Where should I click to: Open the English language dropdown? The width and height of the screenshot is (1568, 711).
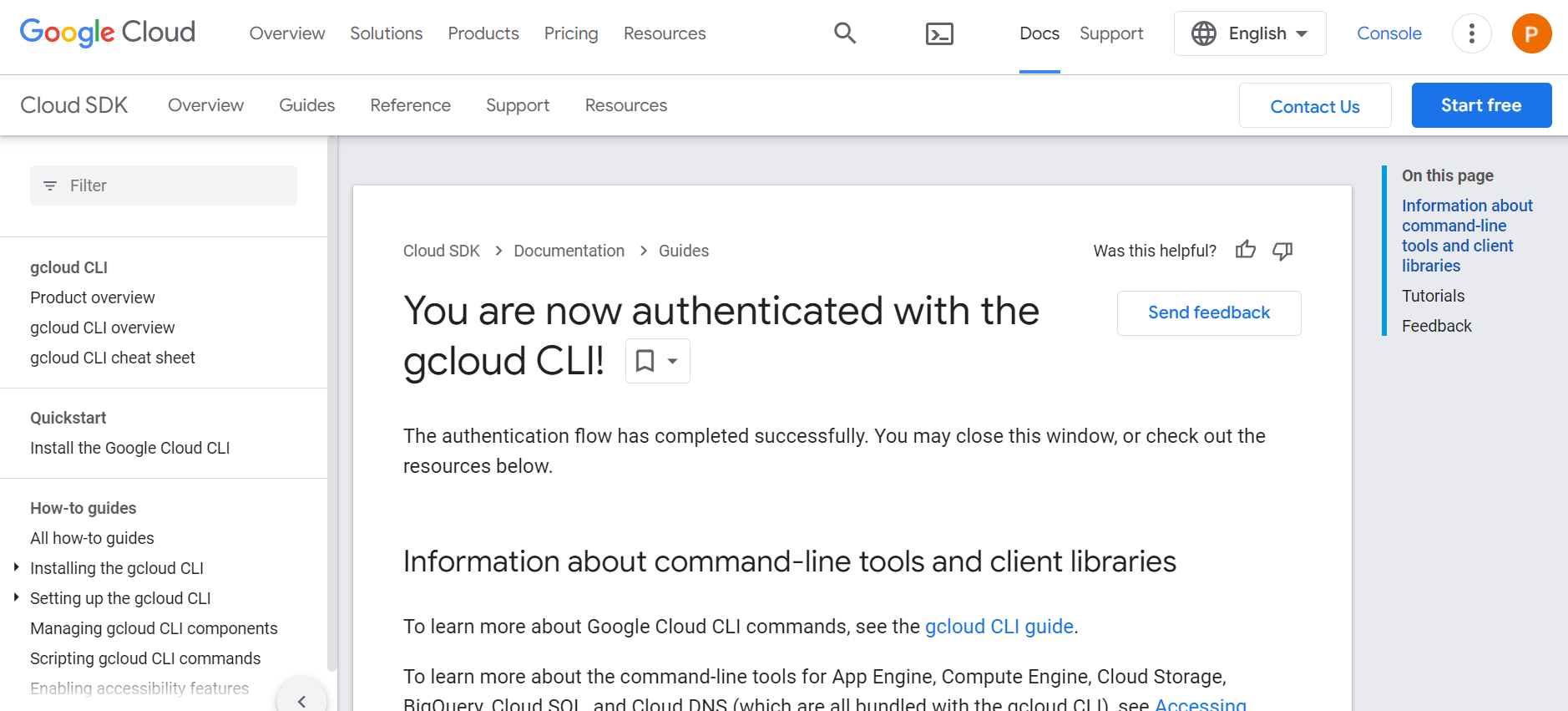click(x=1250, y=33)
